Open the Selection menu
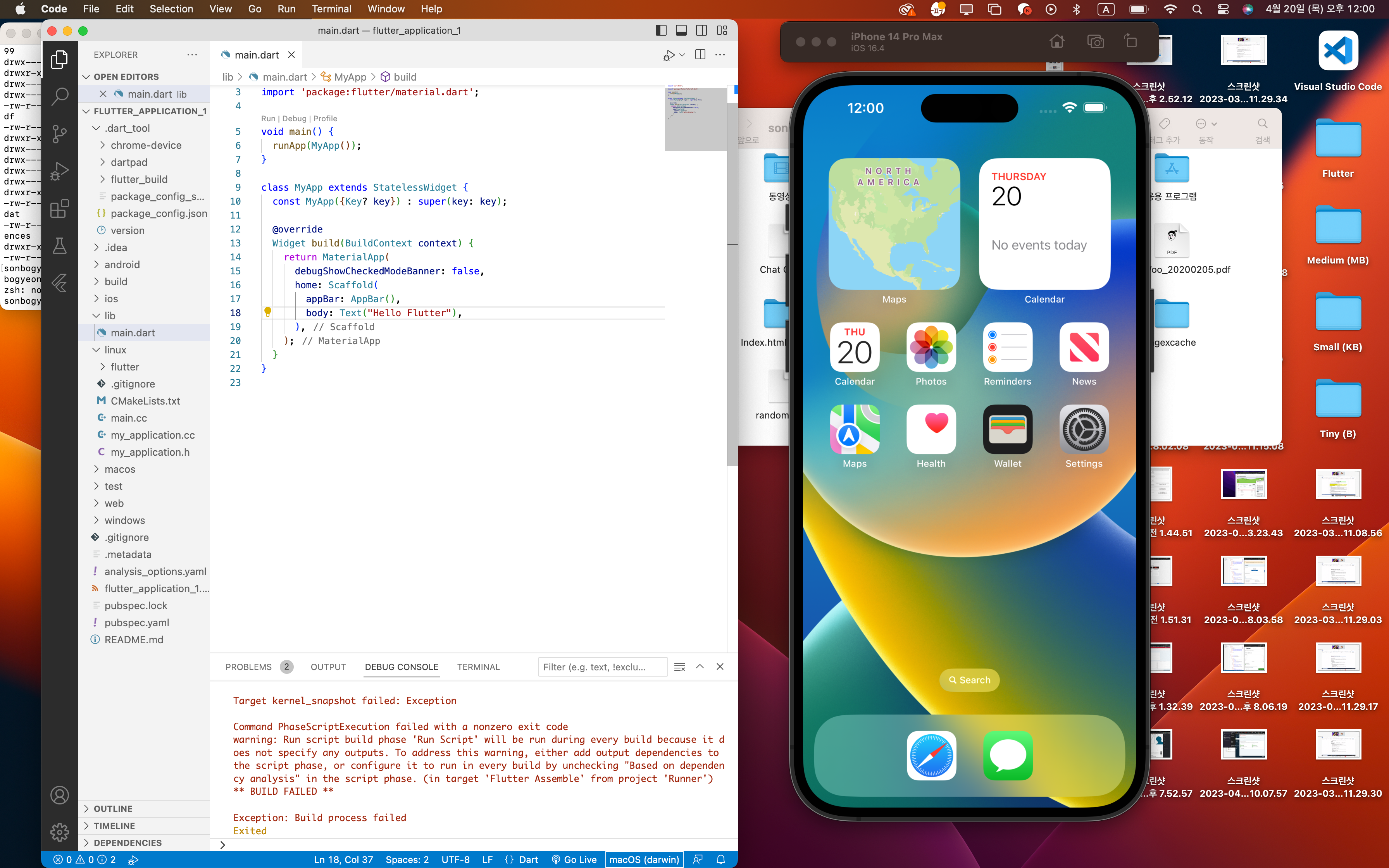1389x868 pixels. pos(171,9)
